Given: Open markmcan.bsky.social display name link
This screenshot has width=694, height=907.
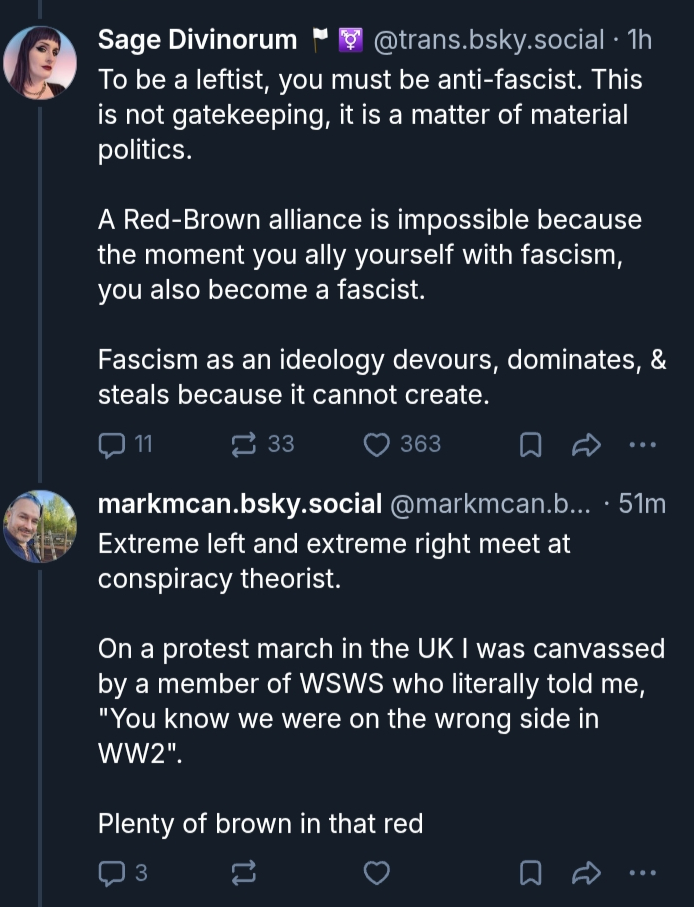Looking at the screenshot, I should pos(240,504).
